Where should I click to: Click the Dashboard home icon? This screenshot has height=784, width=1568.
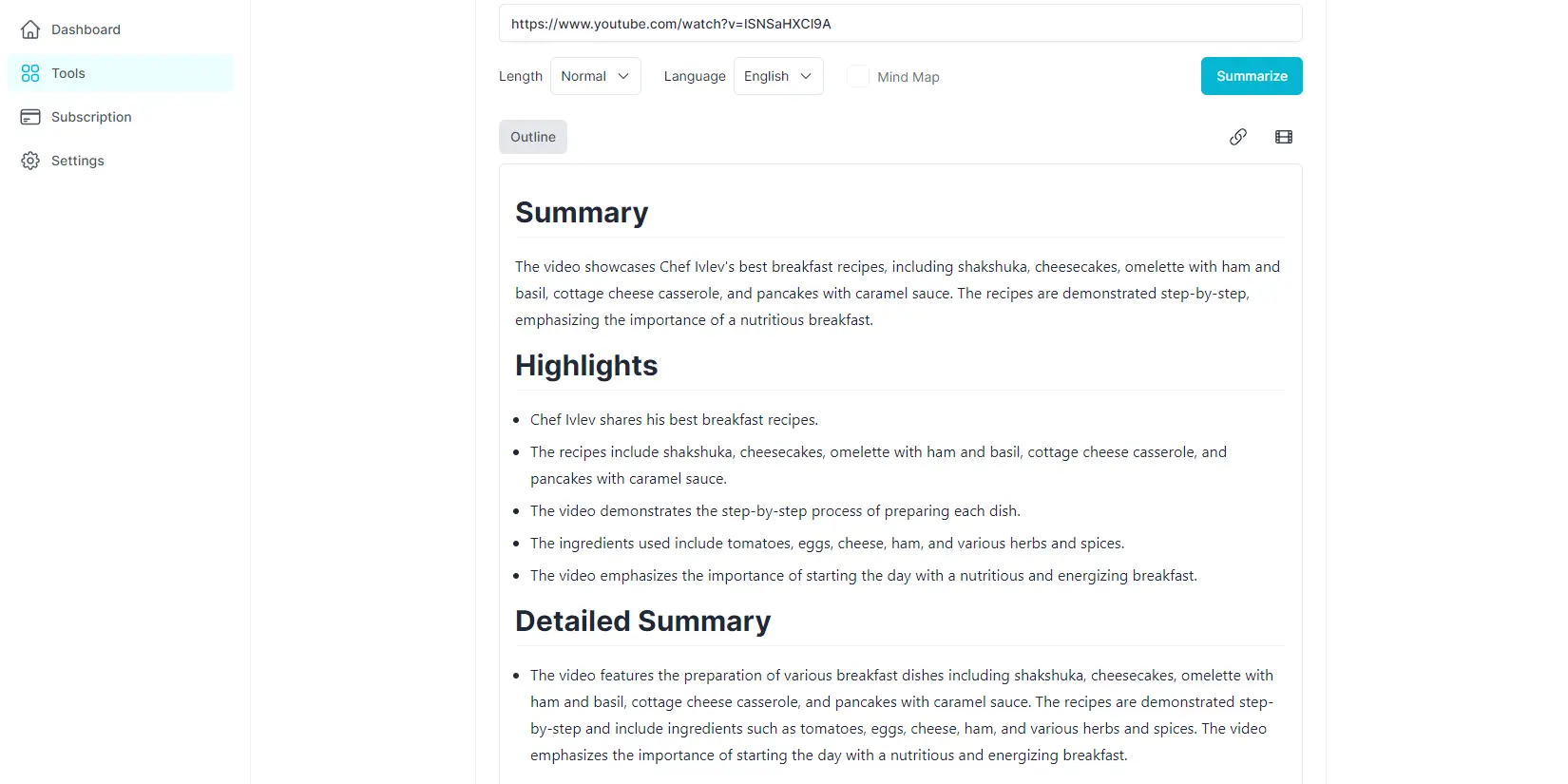coord(29,29)
